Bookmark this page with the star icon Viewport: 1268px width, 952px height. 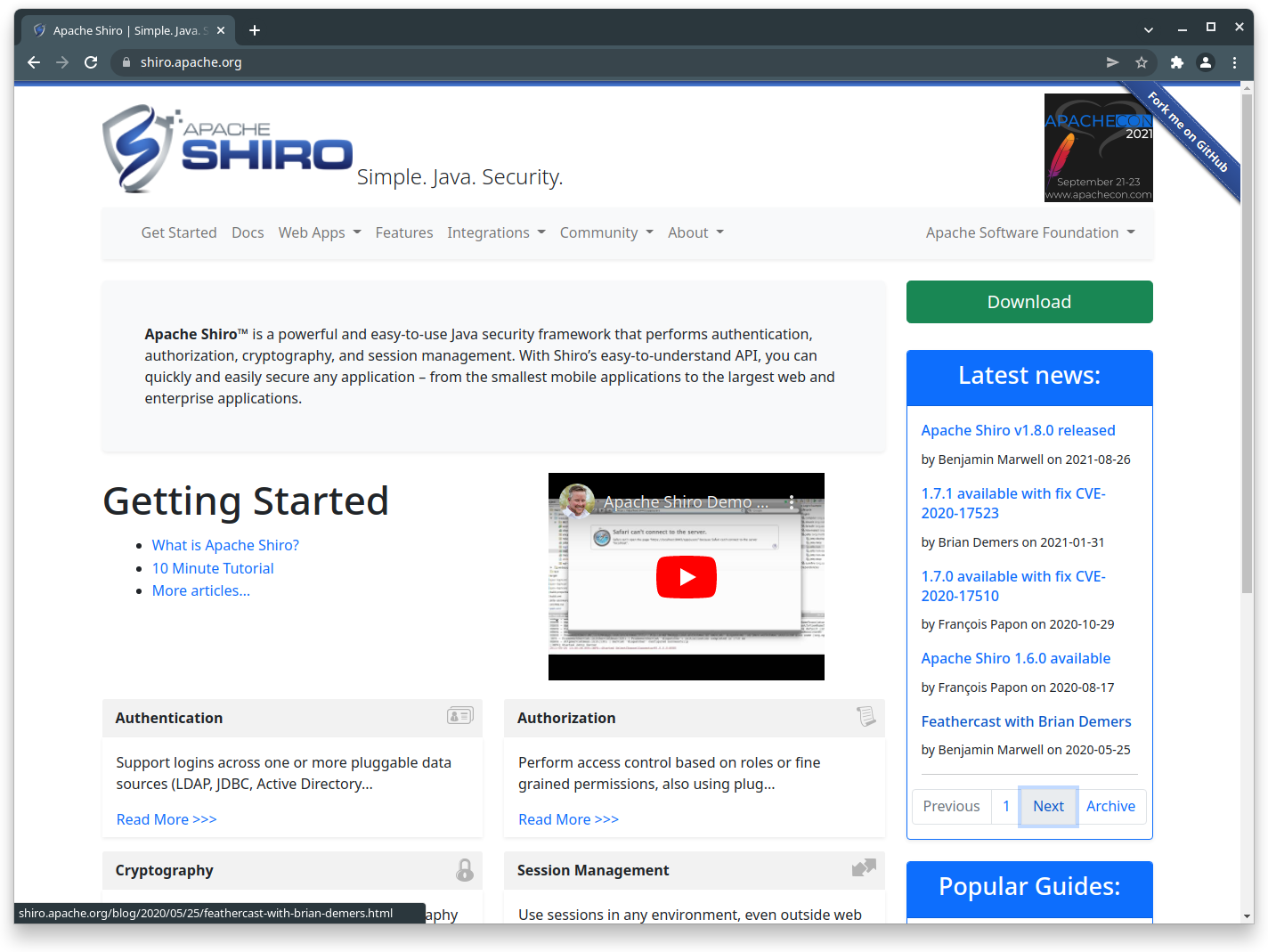[1142, 62]
